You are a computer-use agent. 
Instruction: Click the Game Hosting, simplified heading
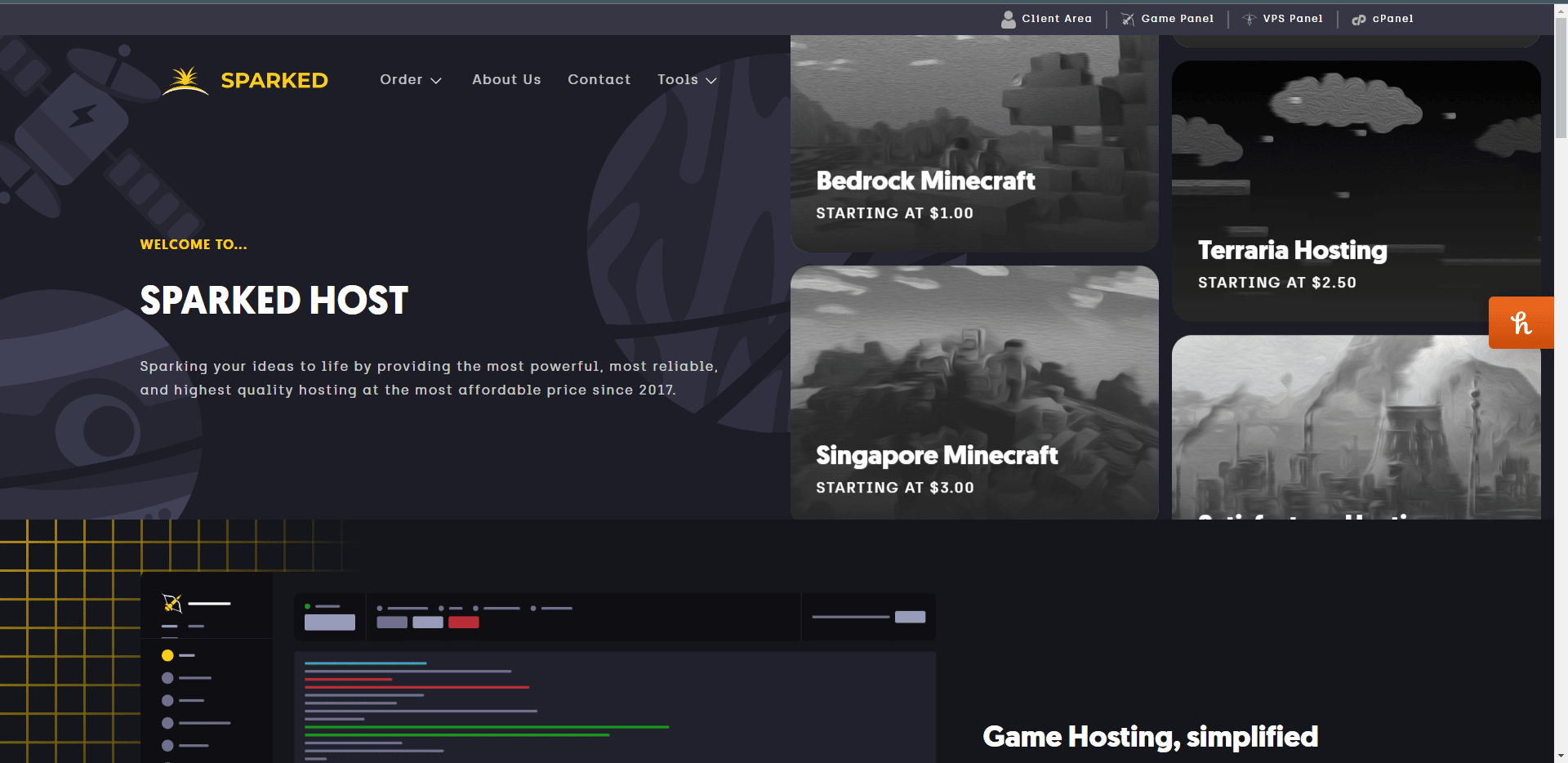1151,737
